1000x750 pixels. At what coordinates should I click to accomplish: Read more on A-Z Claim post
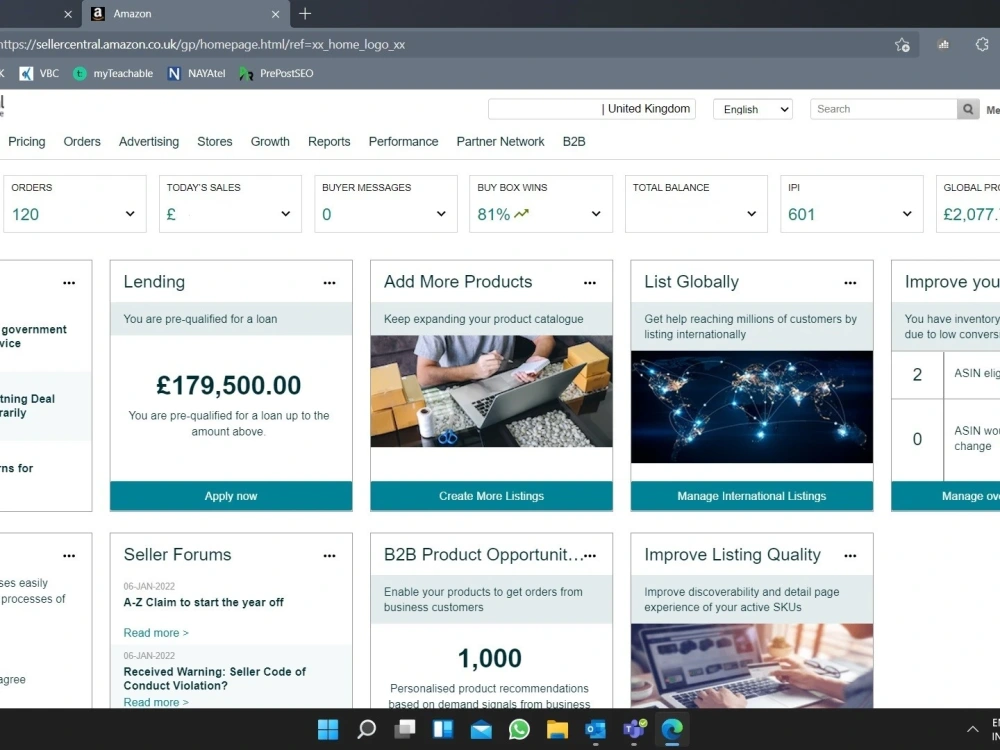156,633
